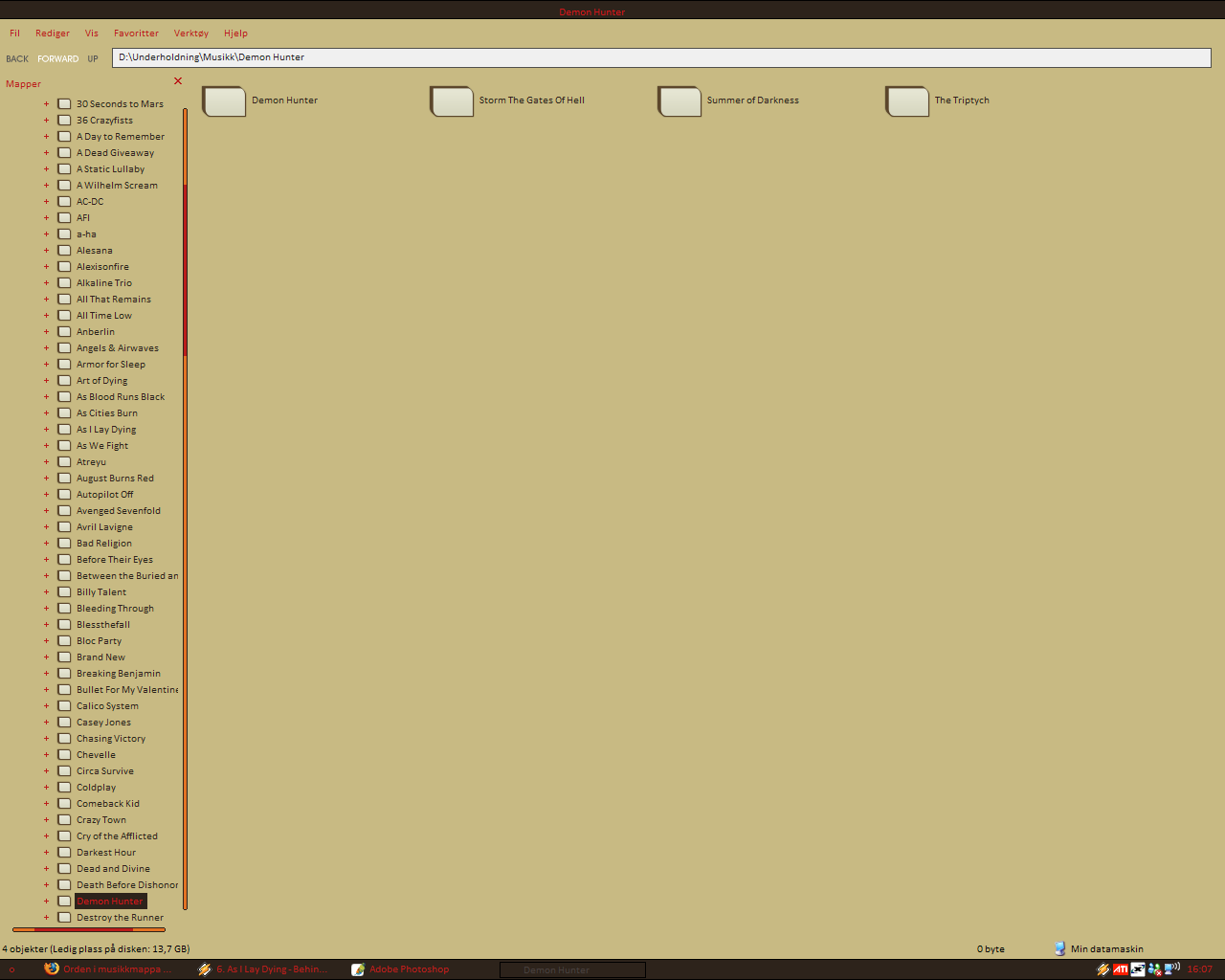The width and height of the screenshot is (1225, 980).
Task: Open the Storm The Gates Of Hell folder icon
Action: pos(452,100)
